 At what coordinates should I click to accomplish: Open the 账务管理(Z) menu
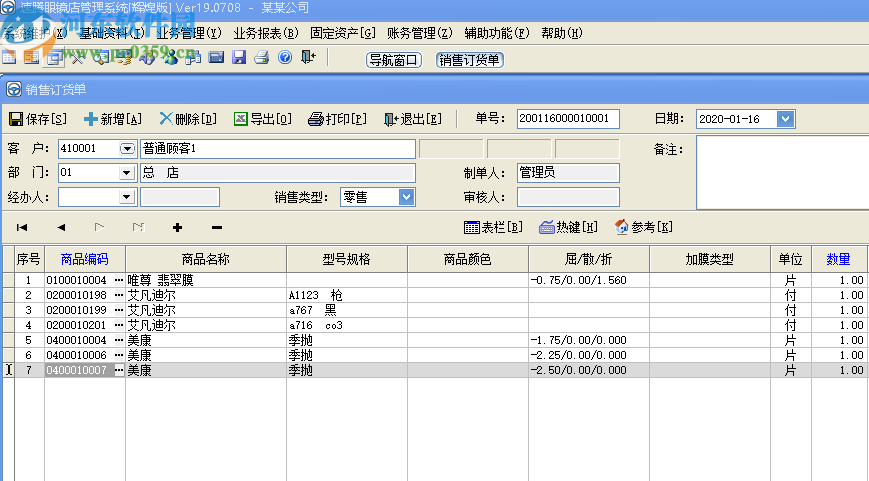420,33
